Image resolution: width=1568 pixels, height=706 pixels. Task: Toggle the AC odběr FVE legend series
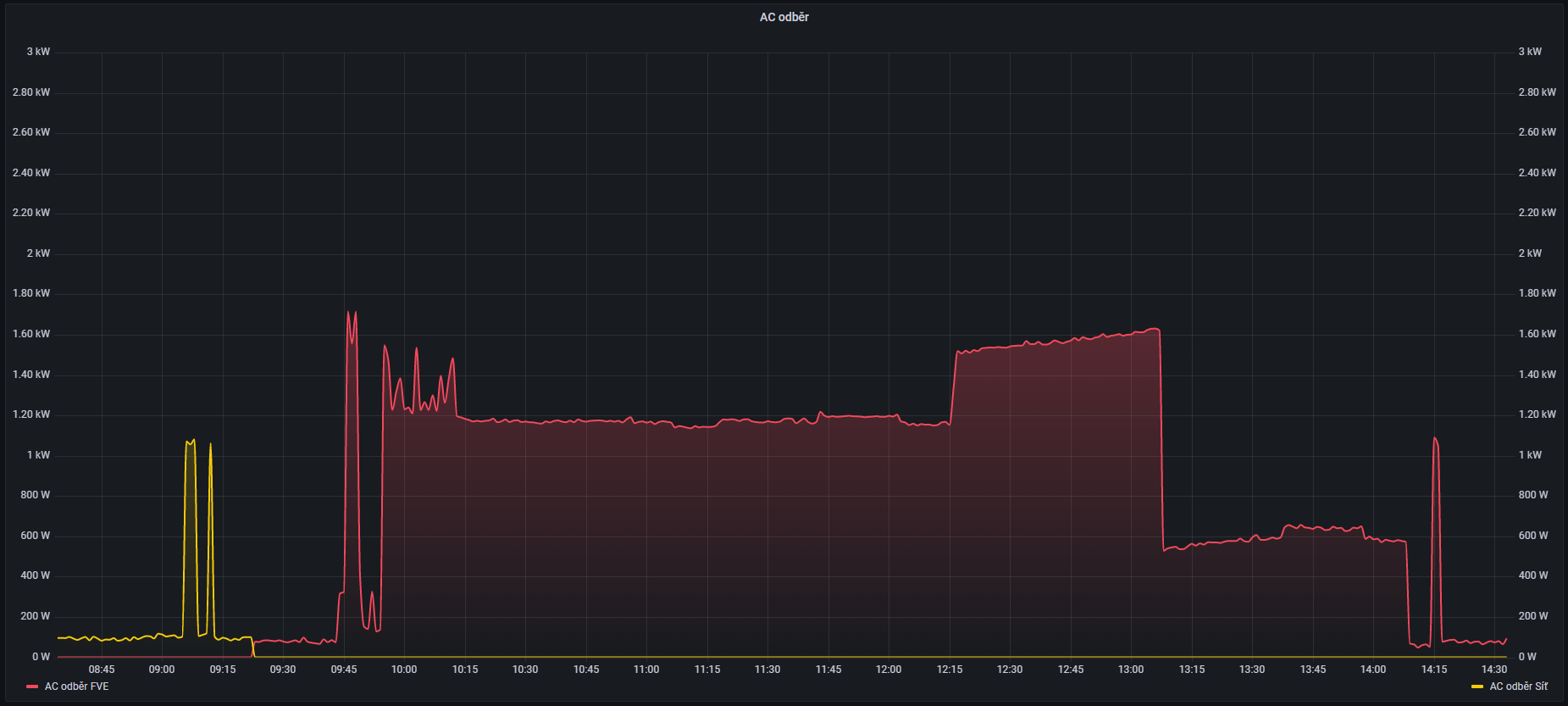pos(76,687)
